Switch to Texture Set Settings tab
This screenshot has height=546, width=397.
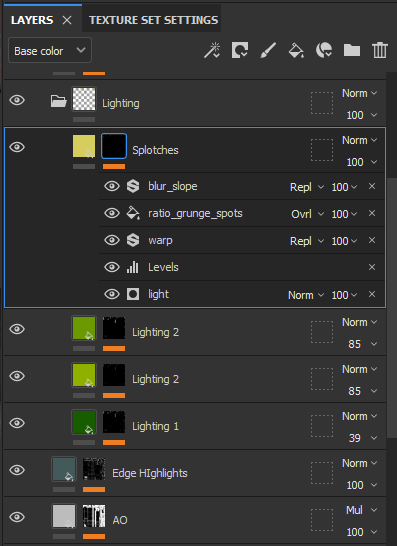pyautogui.click(x=154, y=20)
